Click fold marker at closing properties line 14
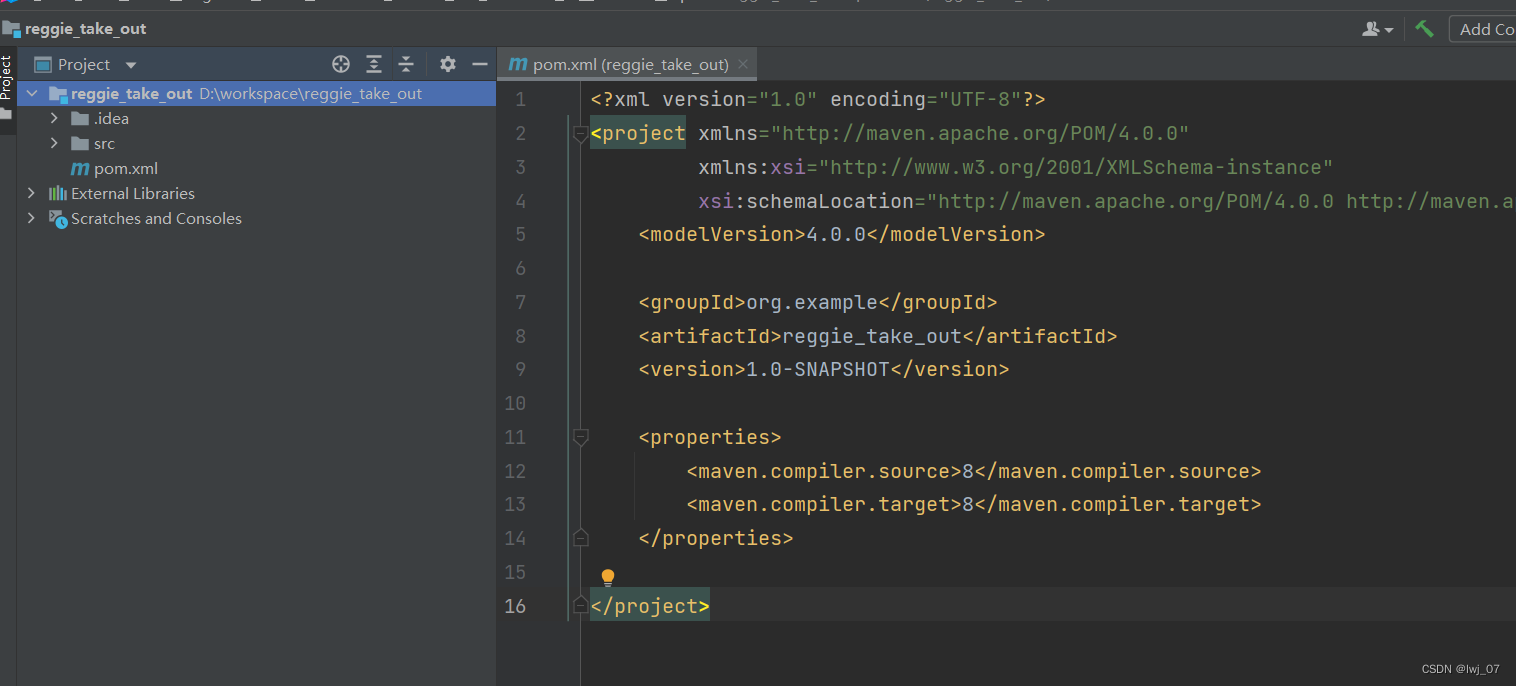Viewport: 1516px width, 686px height. click(x=580, y=538)
